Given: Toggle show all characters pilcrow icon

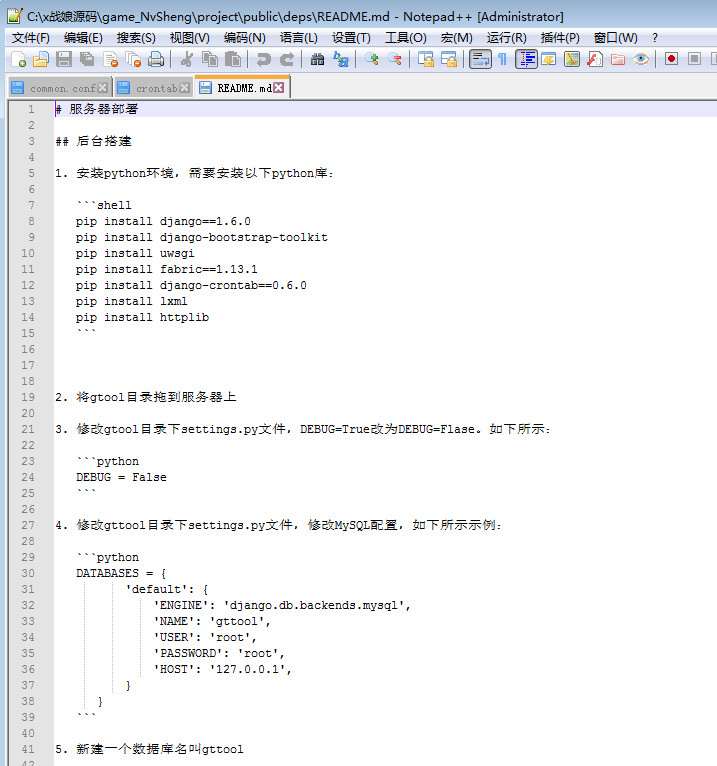Looking at the screenshot, I should (x=502, y=60).
